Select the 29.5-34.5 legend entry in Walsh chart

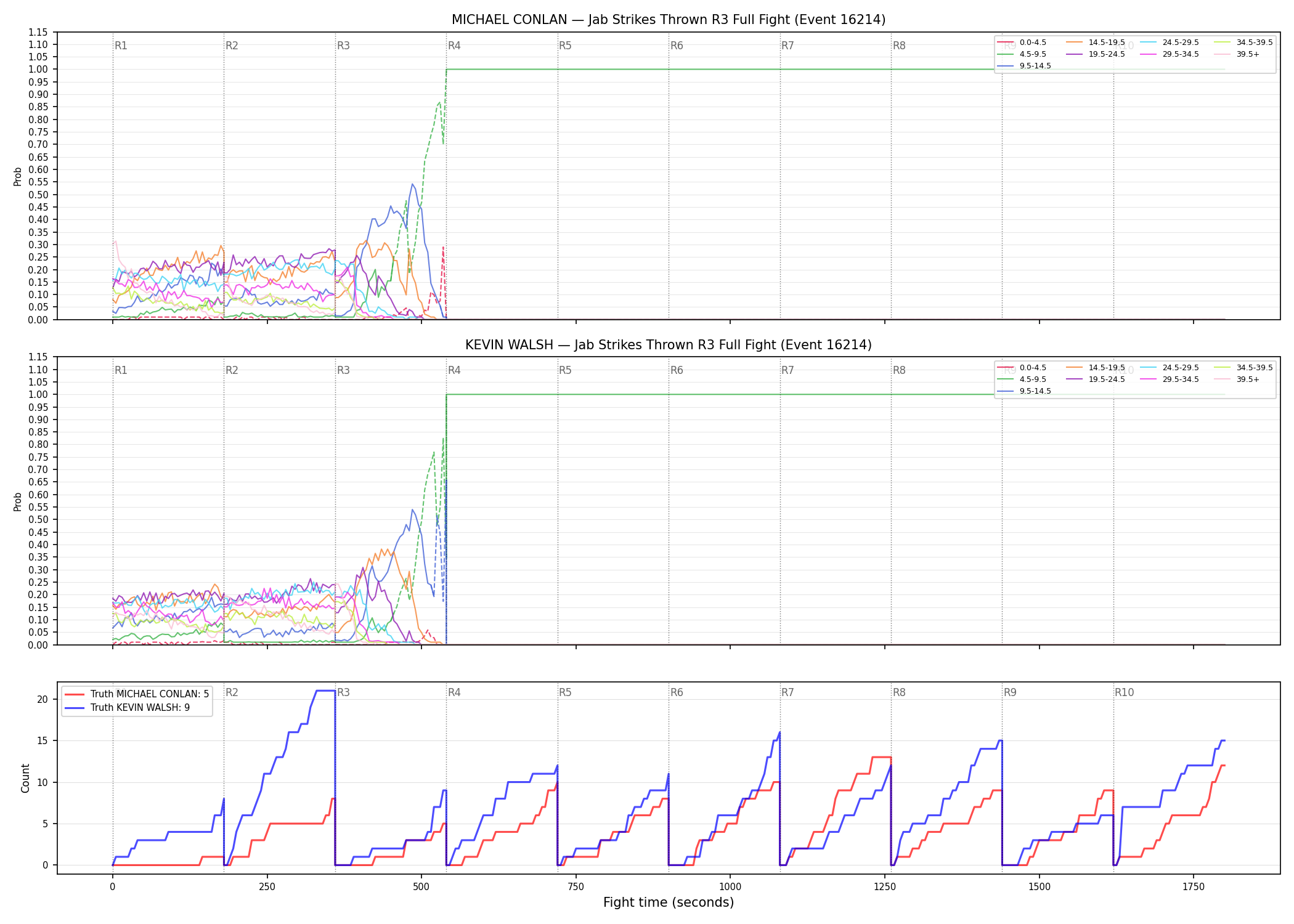pos(1170,379)
